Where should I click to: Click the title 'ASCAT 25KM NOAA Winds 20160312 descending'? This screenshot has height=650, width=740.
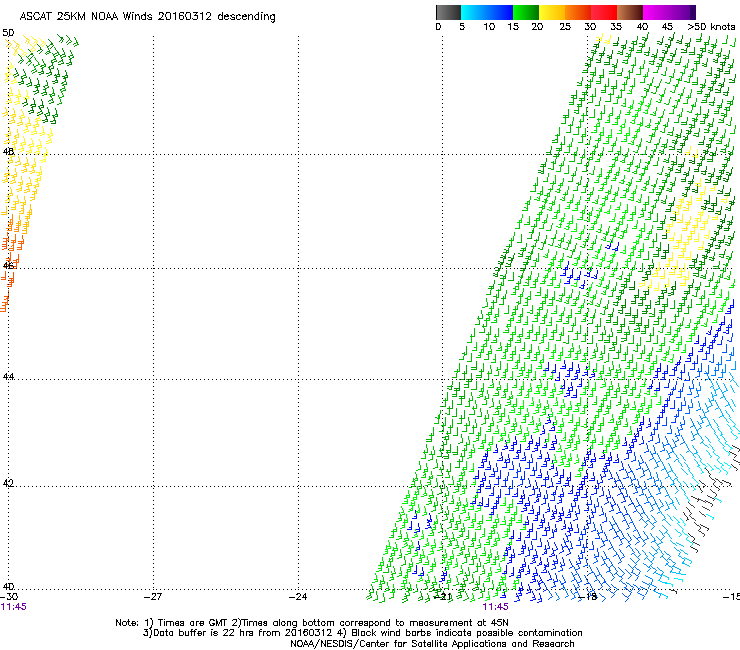tap(147, 16)
